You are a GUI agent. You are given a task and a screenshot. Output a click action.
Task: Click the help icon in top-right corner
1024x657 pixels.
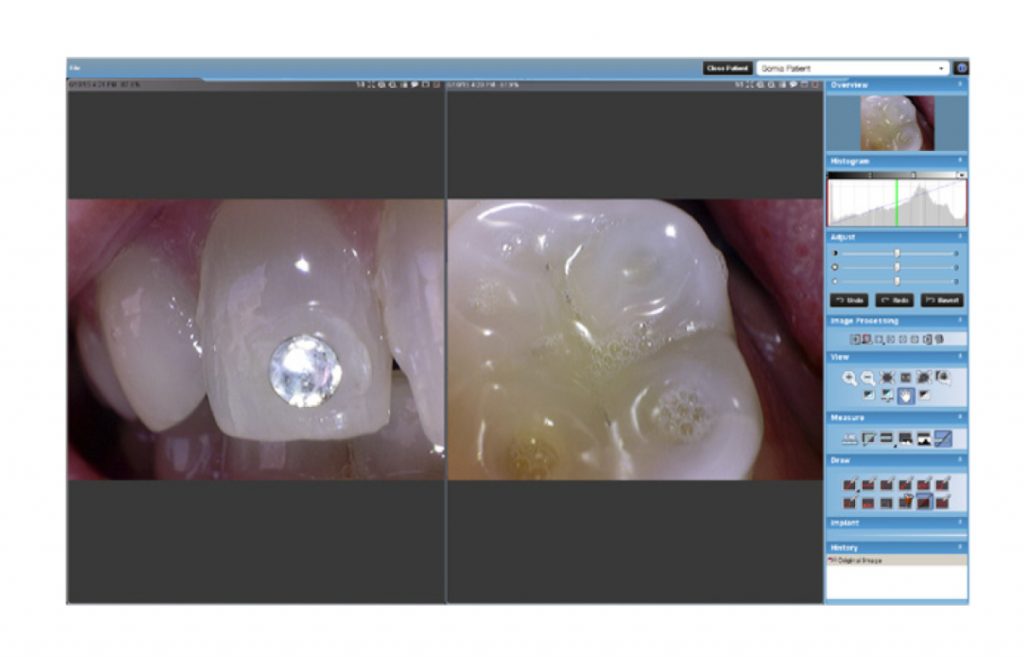pos(961,68)
